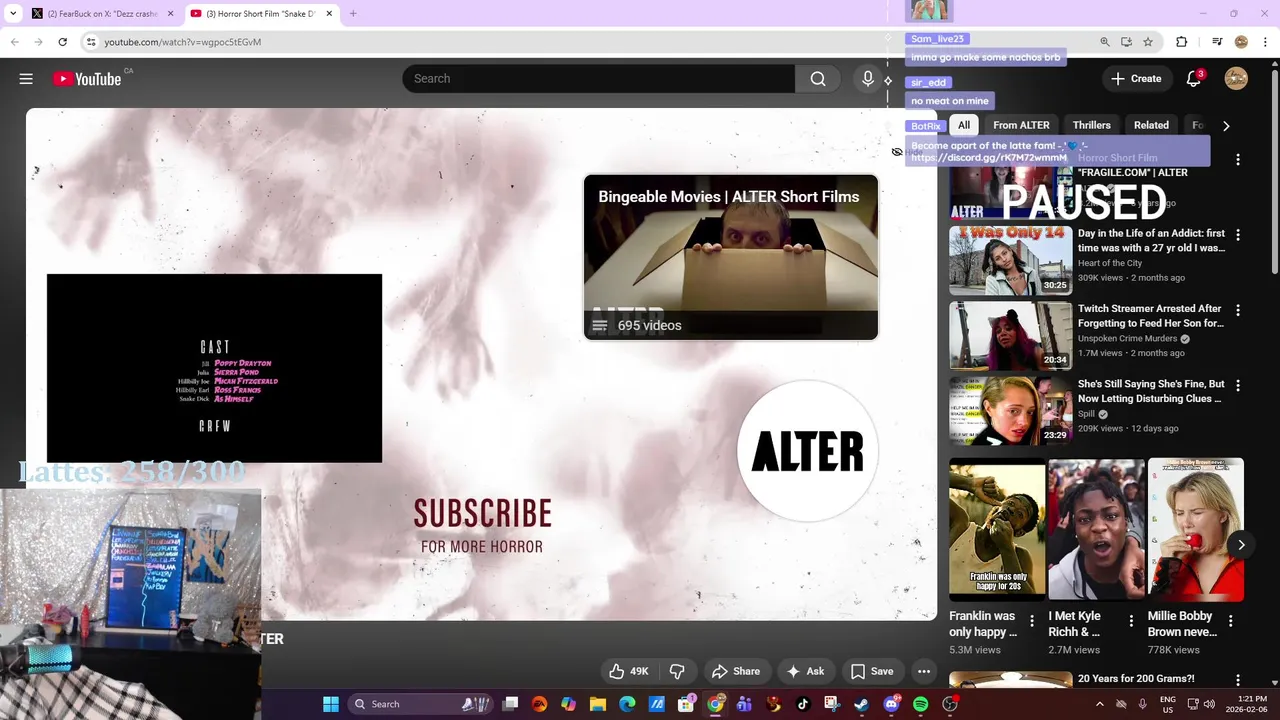Switch to FearBuck on X browser tab
The width and height of the screenshot is (1280, 720).
(x=102, y=14)
